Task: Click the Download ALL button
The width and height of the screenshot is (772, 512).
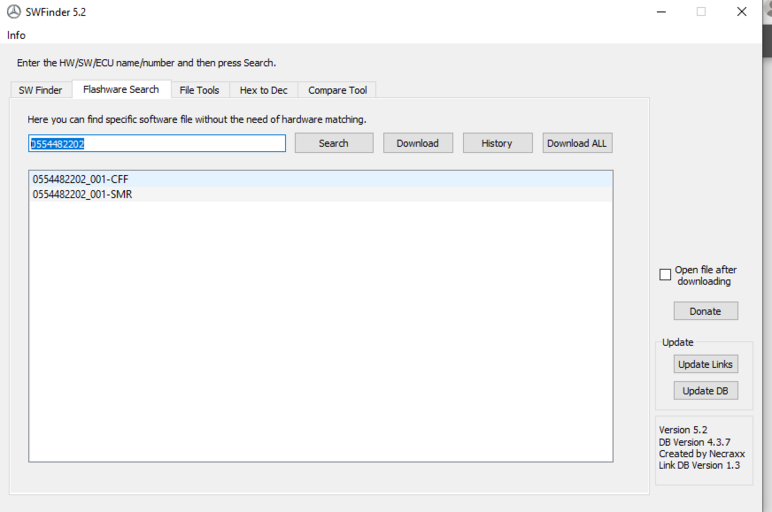Action: [576, 143]
